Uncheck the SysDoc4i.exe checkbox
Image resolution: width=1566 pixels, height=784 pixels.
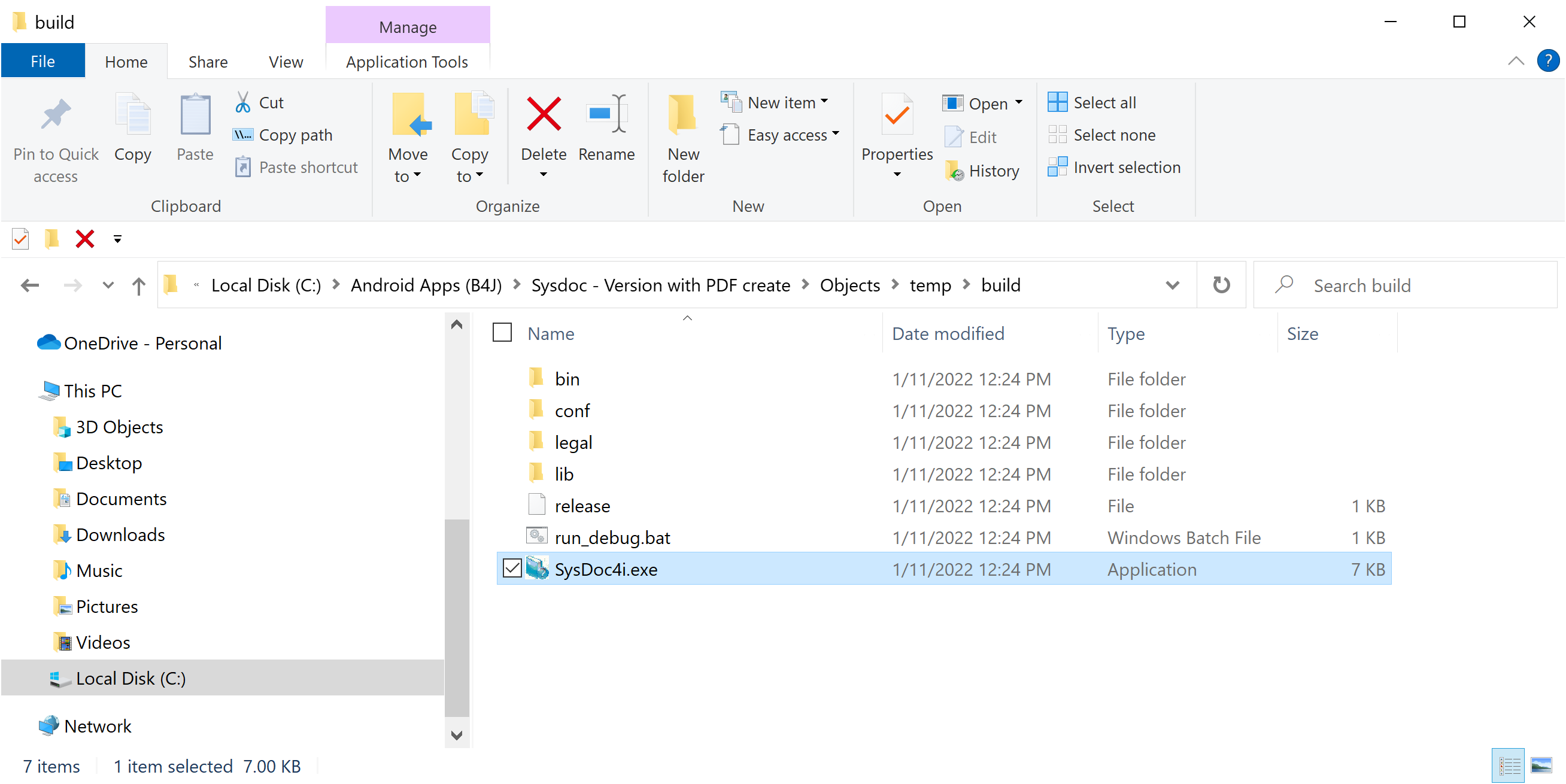pyautogui.click(x=512, y=569)
